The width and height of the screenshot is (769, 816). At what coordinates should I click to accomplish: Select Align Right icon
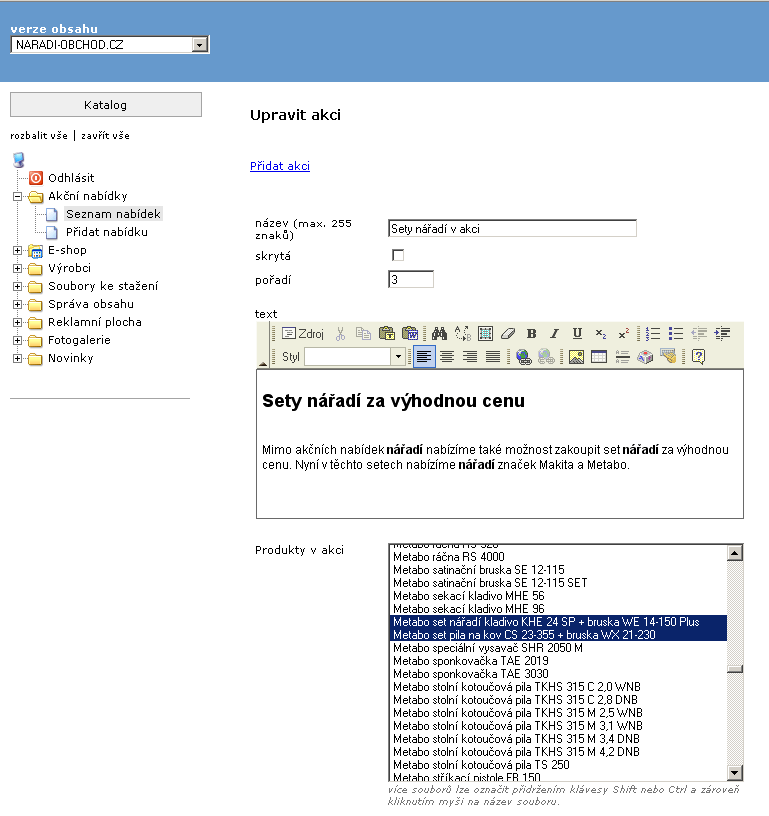[x=470, y=356]
